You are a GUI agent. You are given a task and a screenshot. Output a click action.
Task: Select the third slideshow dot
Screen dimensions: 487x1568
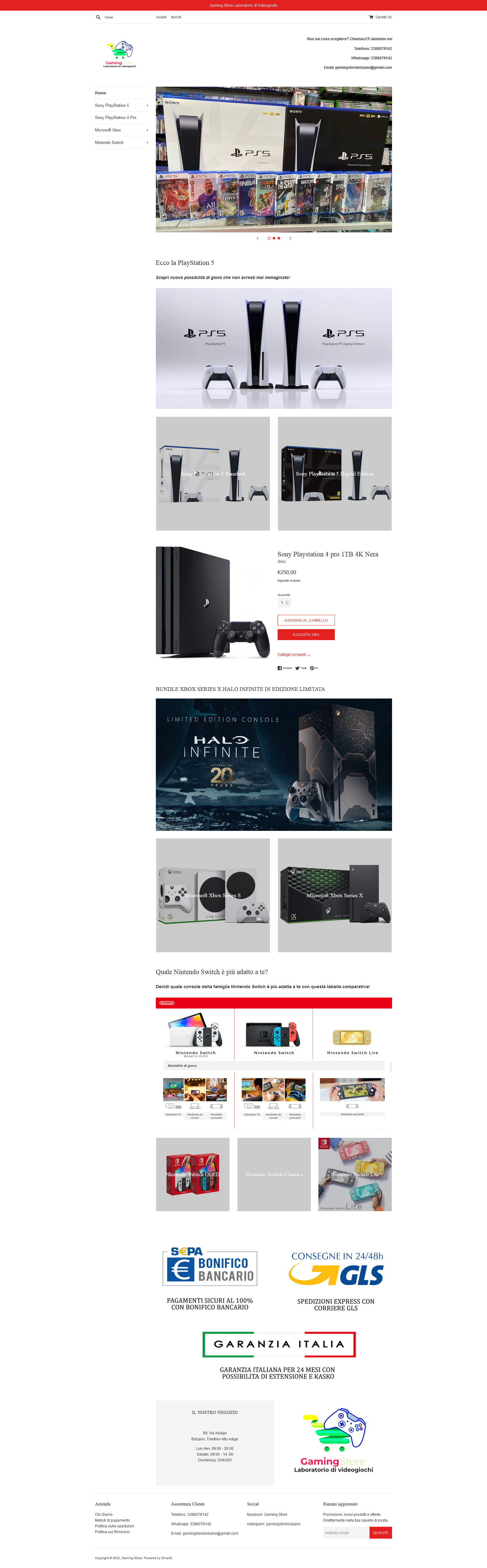279,238
